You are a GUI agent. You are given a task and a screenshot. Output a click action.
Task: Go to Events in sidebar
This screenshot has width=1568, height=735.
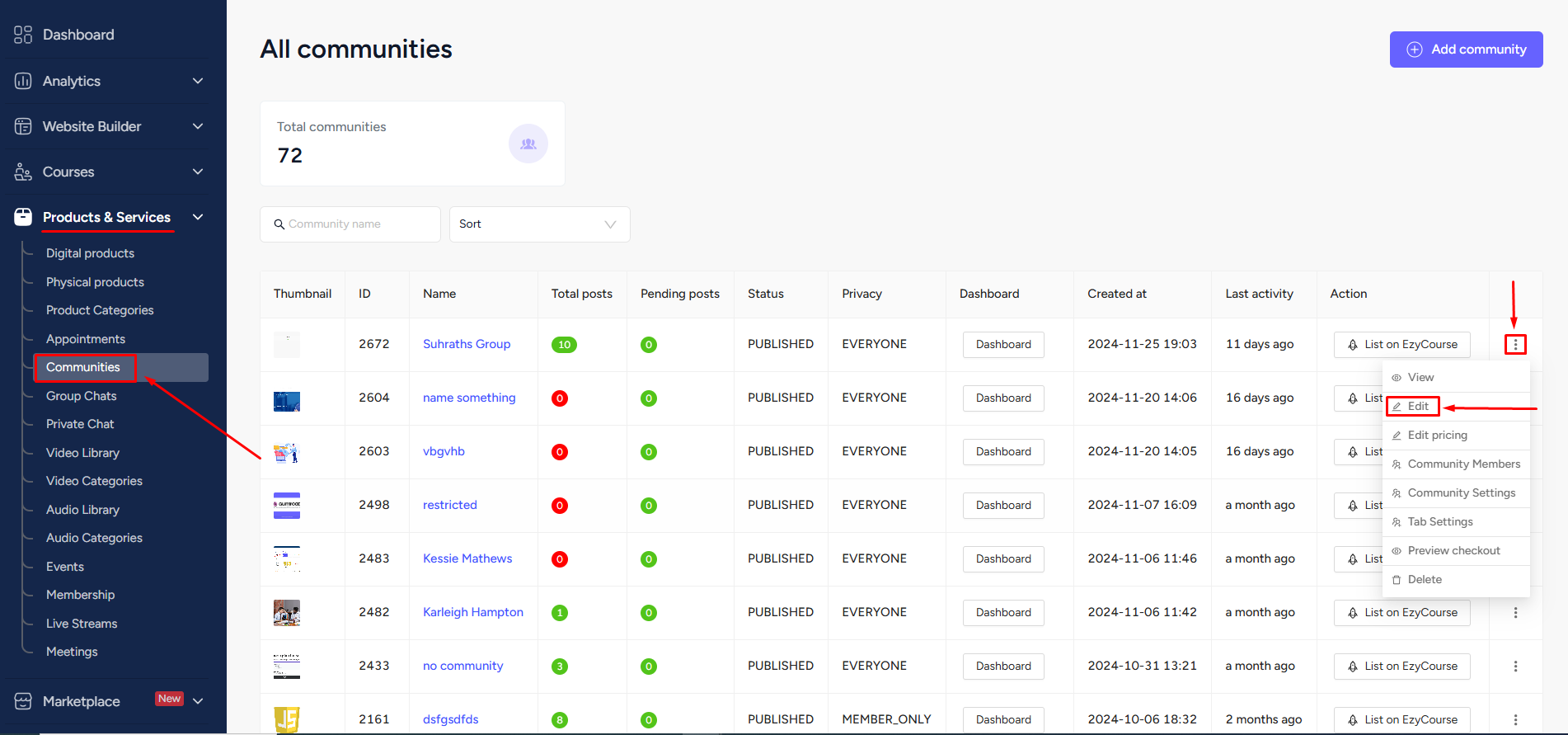(x=65, y=567)
